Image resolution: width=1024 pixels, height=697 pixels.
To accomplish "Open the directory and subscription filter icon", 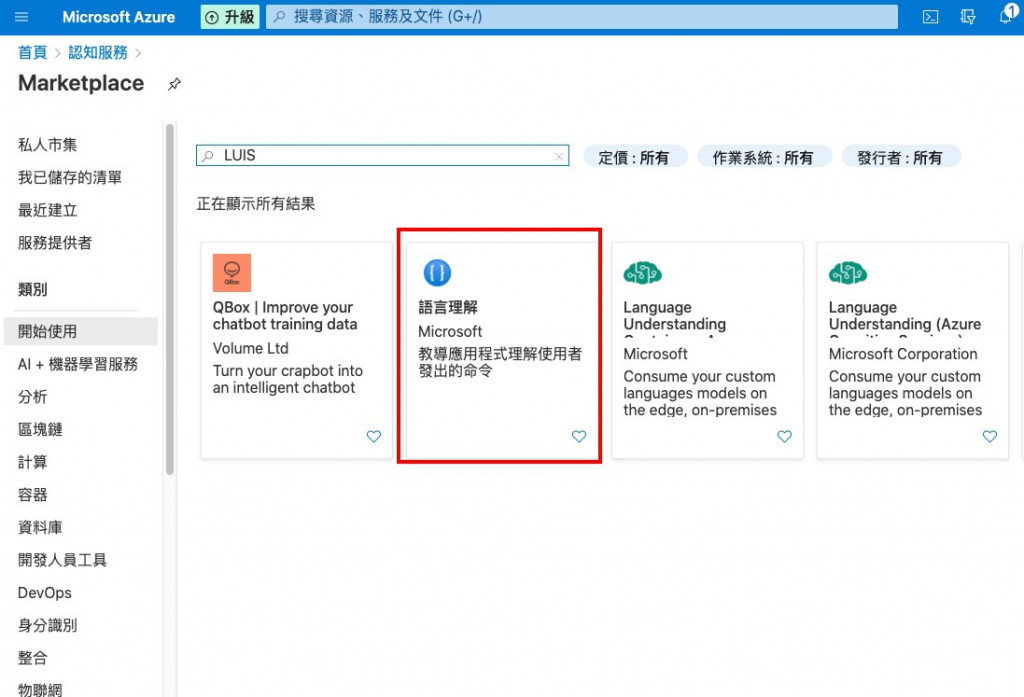I will (968, 17).
